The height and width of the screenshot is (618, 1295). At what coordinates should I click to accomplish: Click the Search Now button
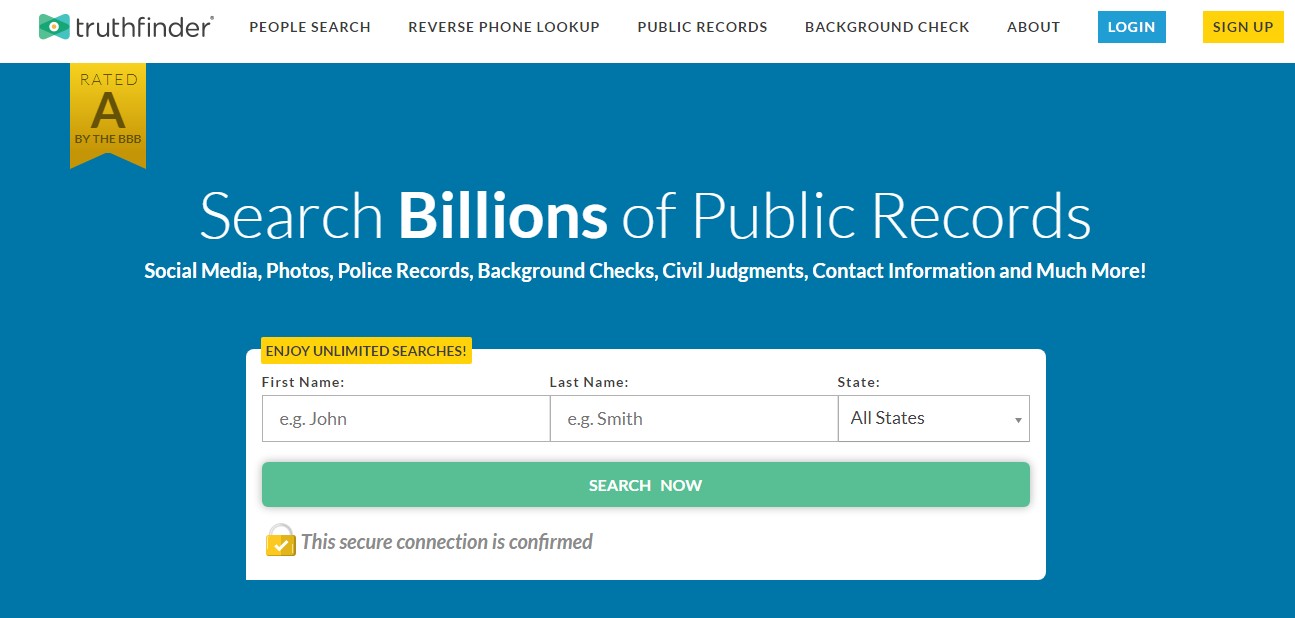[x=646, y=485]
